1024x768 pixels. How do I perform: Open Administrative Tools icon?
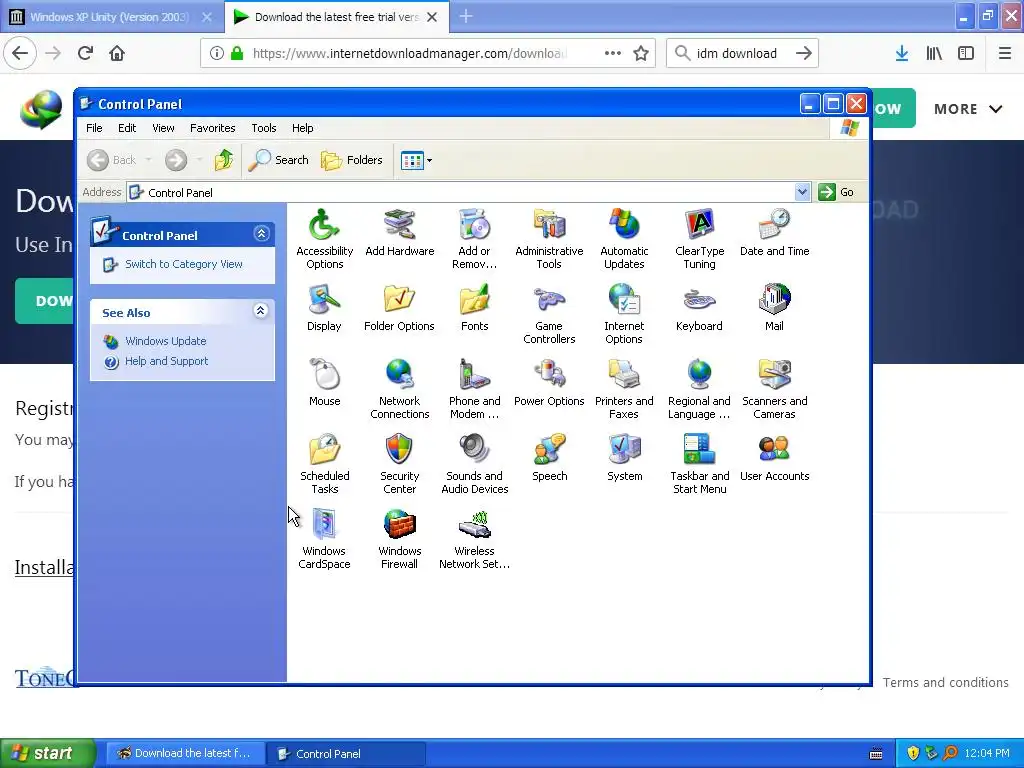pyautogui.click(x=549, y=239)
